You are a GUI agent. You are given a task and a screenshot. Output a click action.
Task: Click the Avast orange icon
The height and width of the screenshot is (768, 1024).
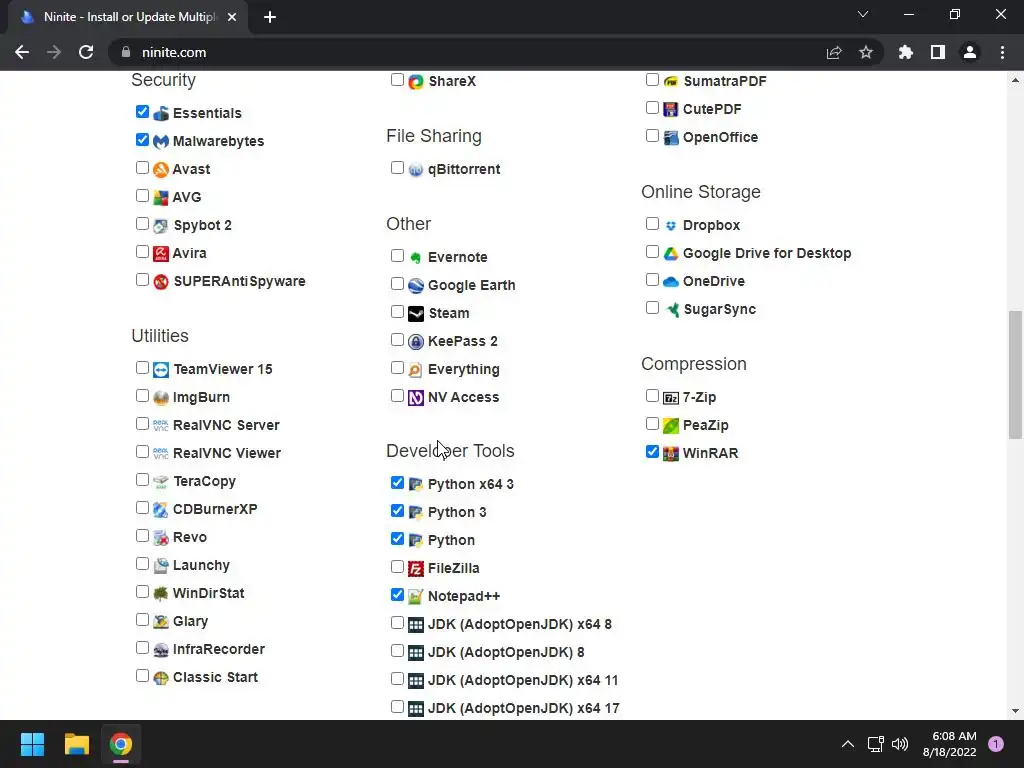click(161, 169)
